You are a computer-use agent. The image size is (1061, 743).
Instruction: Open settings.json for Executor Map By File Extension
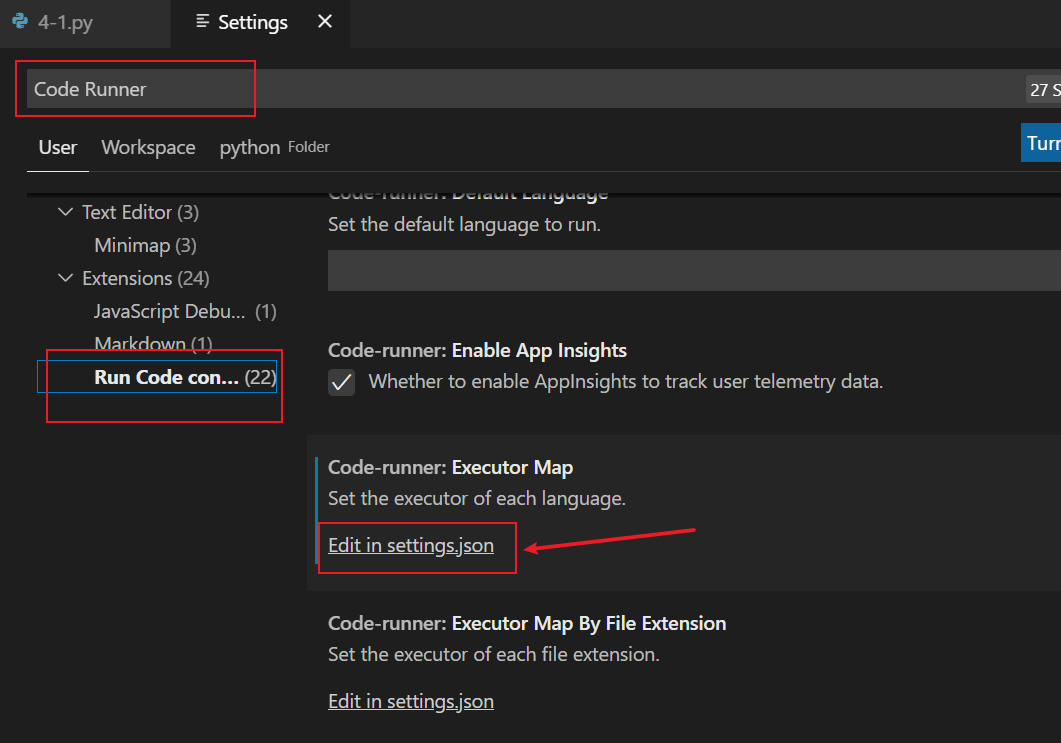tap(410, 701)
